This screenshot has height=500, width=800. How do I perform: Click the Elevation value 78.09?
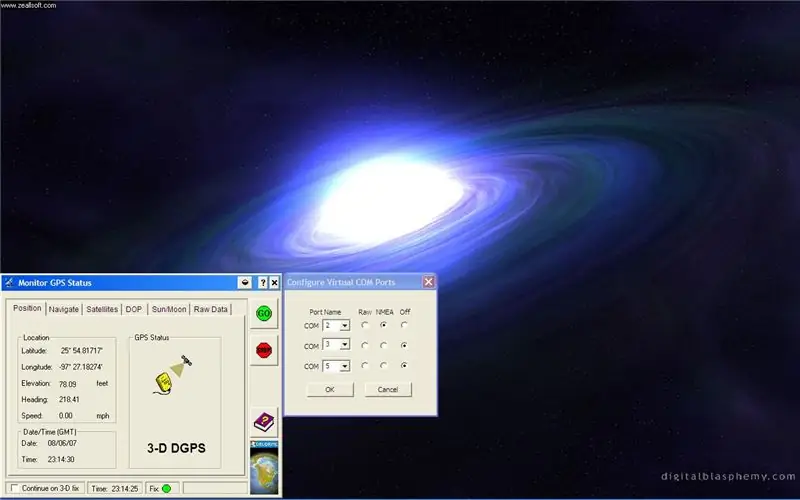[x=67, y=384]
